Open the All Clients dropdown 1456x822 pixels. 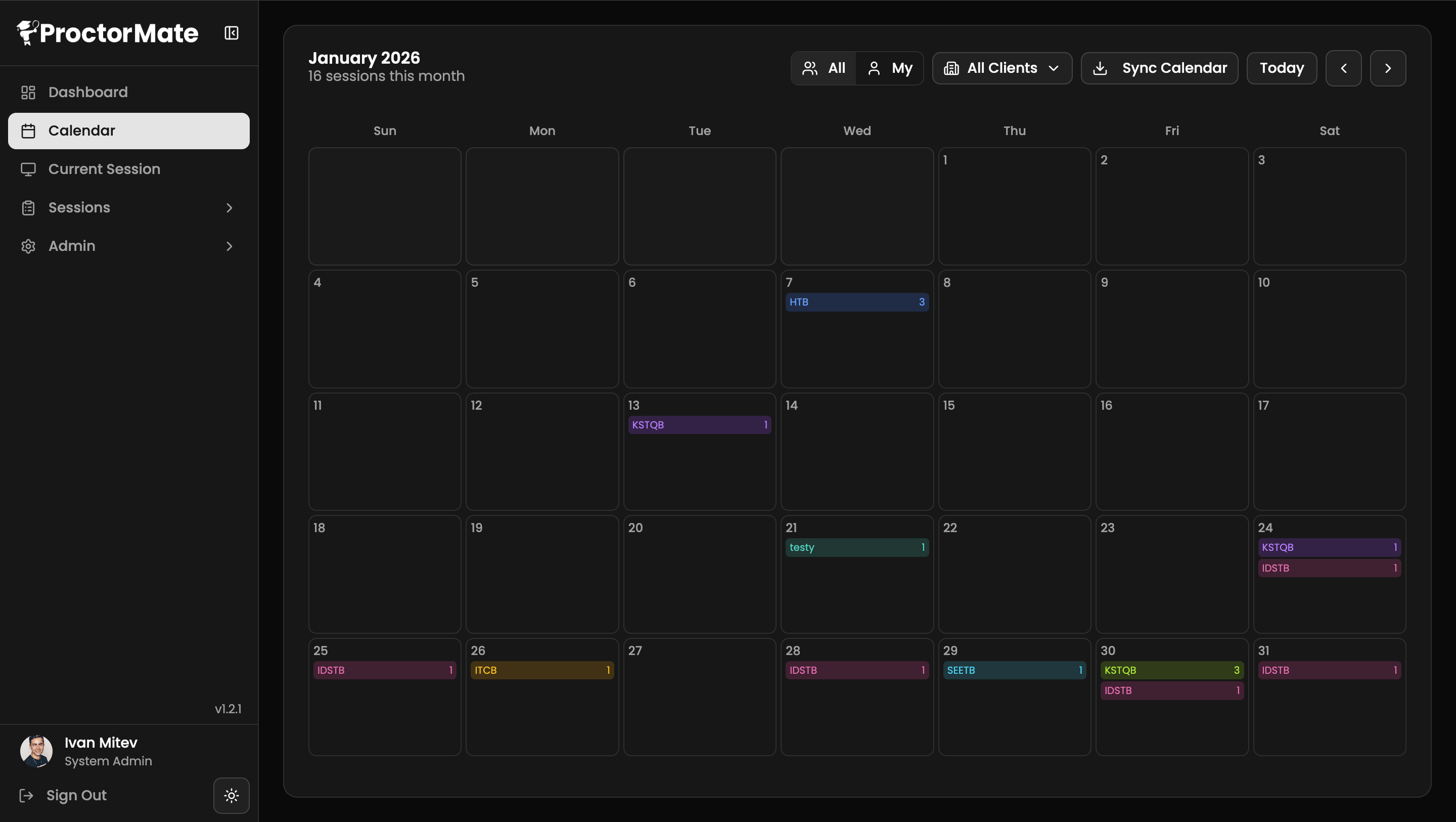point(1002,68)
